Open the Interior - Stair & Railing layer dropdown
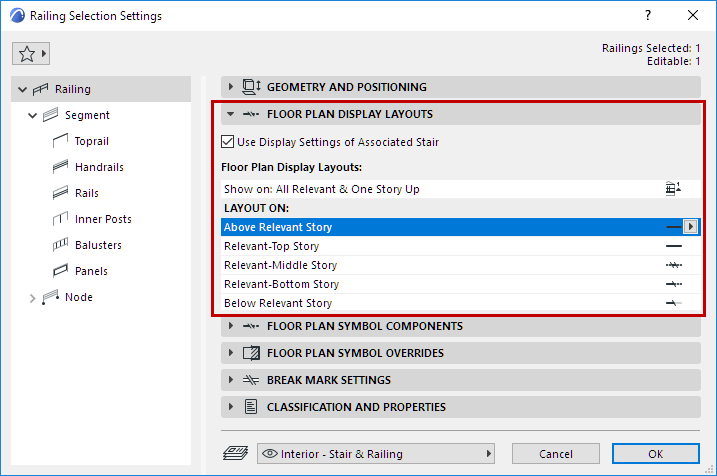 pyautogui.click(x=377, y=454)
